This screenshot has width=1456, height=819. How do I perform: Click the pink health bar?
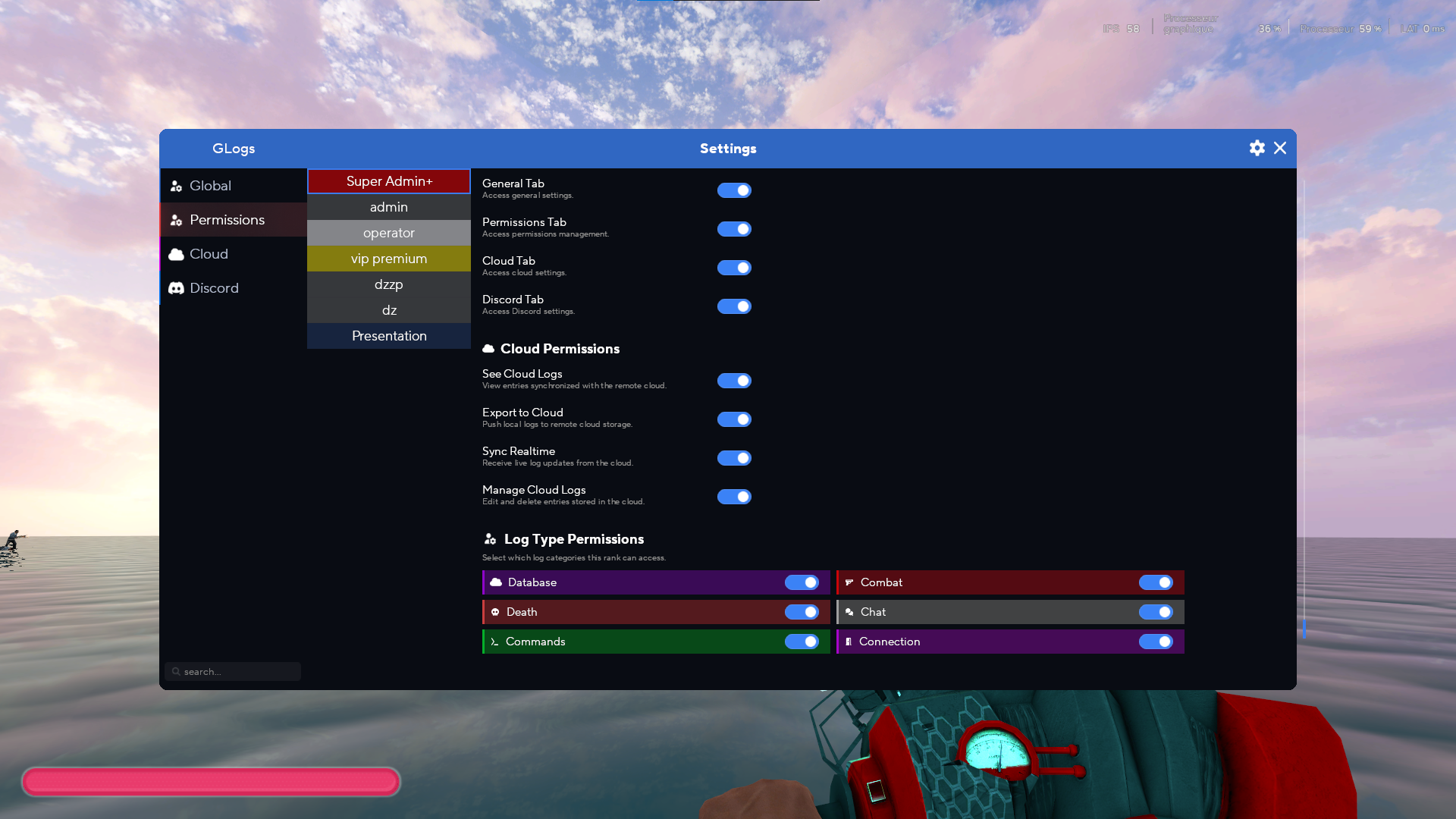tap(211, 782)
